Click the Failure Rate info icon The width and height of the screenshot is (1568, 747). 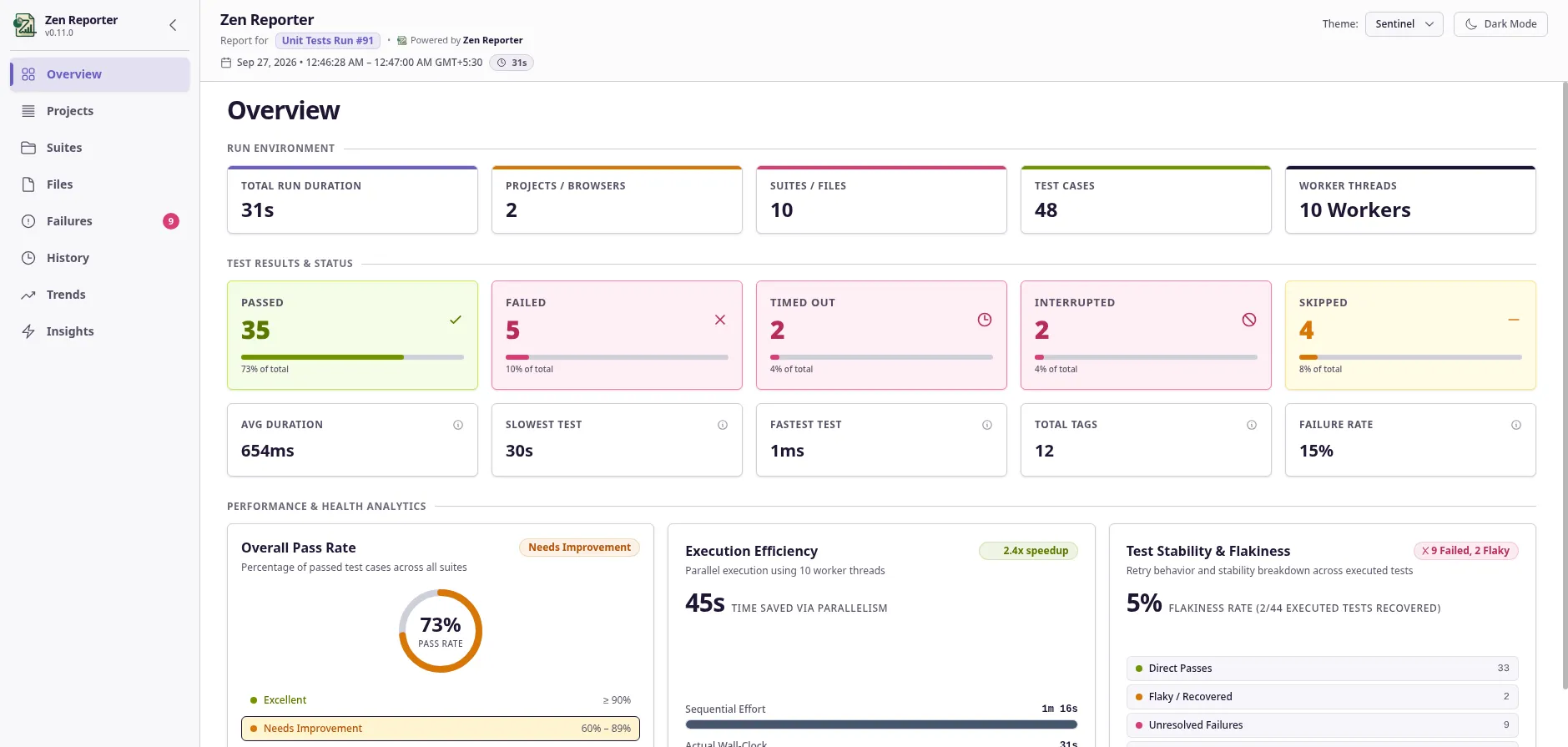pos(1516,425)
